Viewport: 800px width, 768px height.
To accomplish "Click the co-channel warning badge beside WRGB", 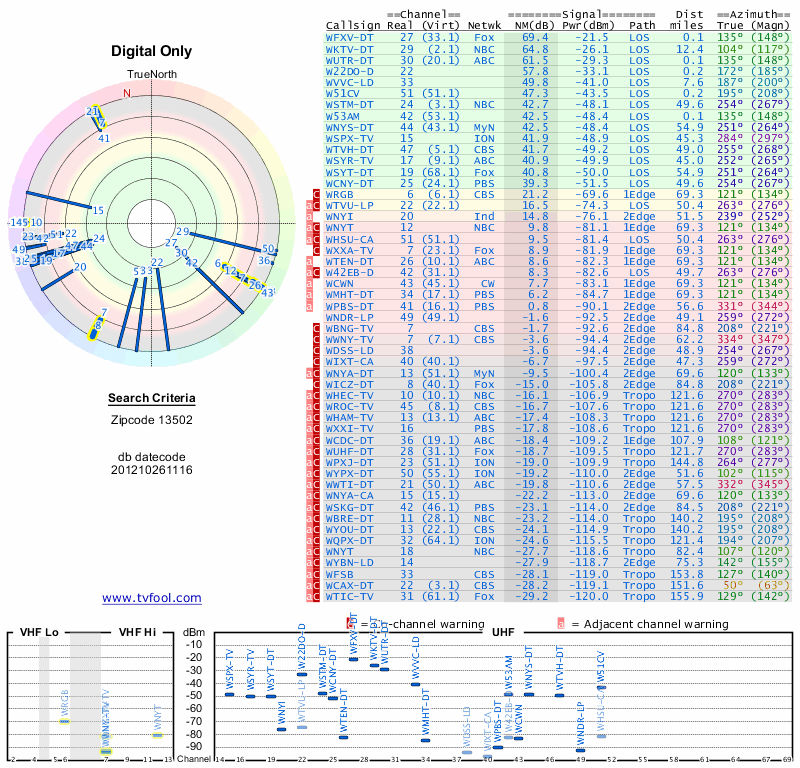I will point(316,194).
